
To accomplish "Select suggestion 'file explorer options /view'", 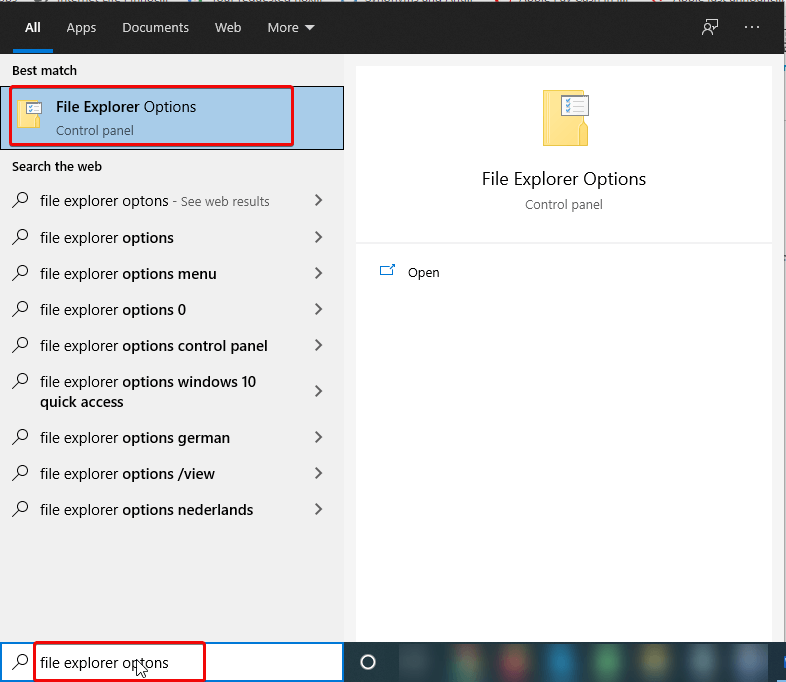I will click(172, 474).
